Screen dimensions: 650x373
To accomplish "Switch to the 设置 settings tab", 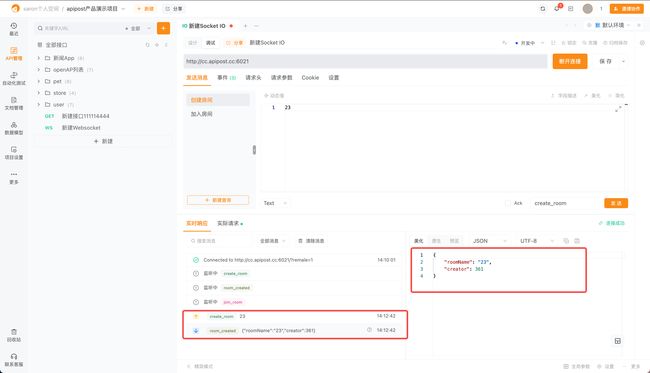I will [x=334, y=78].
